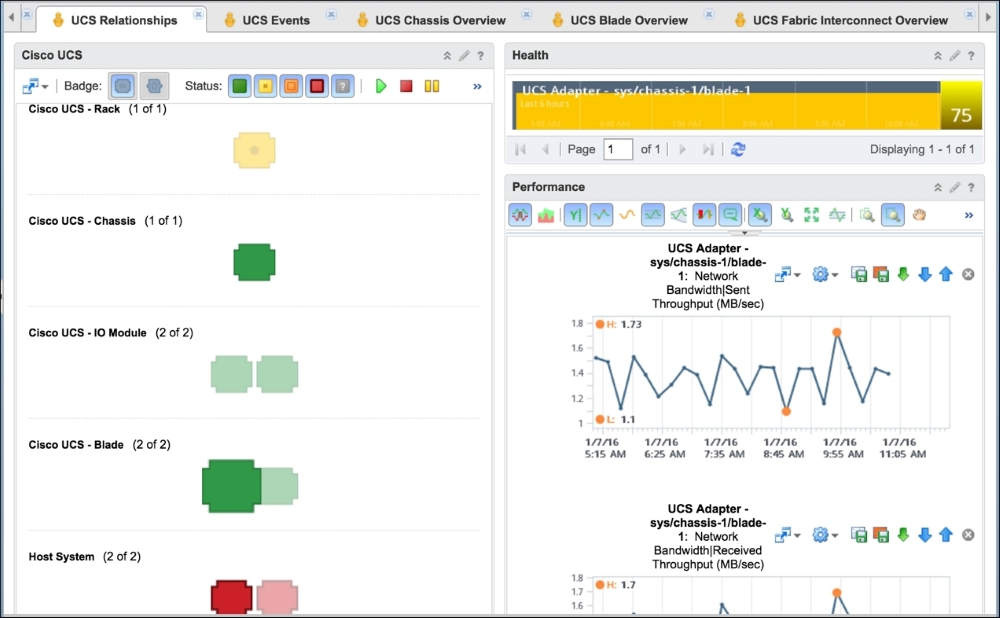Close the UCS Chassis Overview tab

pyautogui.click(x=526, y=14)
